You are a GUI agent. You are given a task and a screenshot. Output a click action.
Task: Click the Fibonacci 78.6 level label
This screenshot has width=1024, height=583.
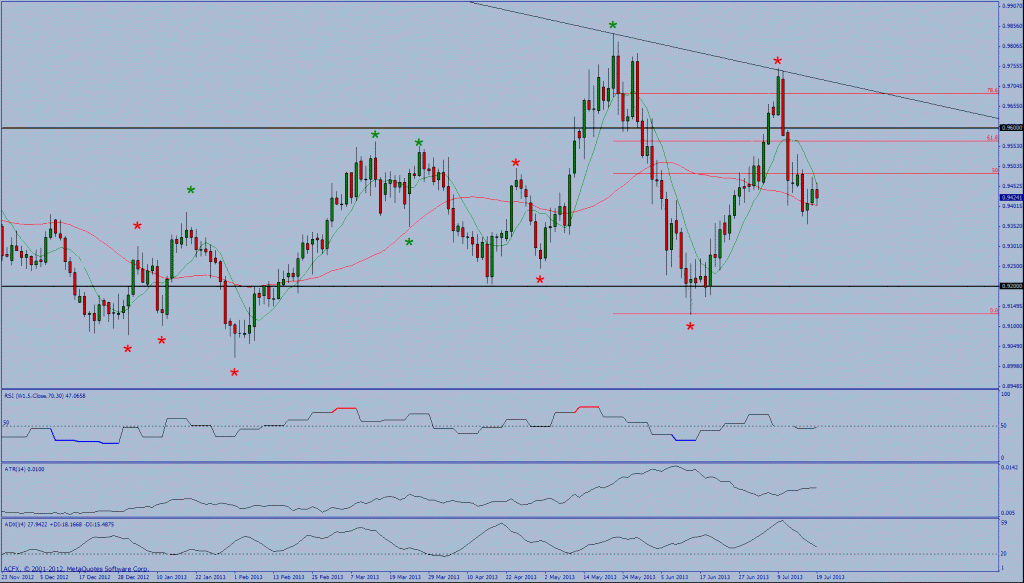[992, 91]
